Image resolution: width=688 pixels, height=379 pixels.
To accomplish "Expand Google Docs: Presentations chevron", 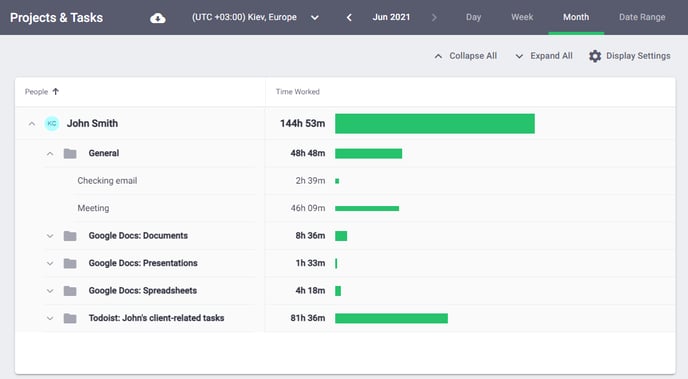I will [x=50, y=263].
